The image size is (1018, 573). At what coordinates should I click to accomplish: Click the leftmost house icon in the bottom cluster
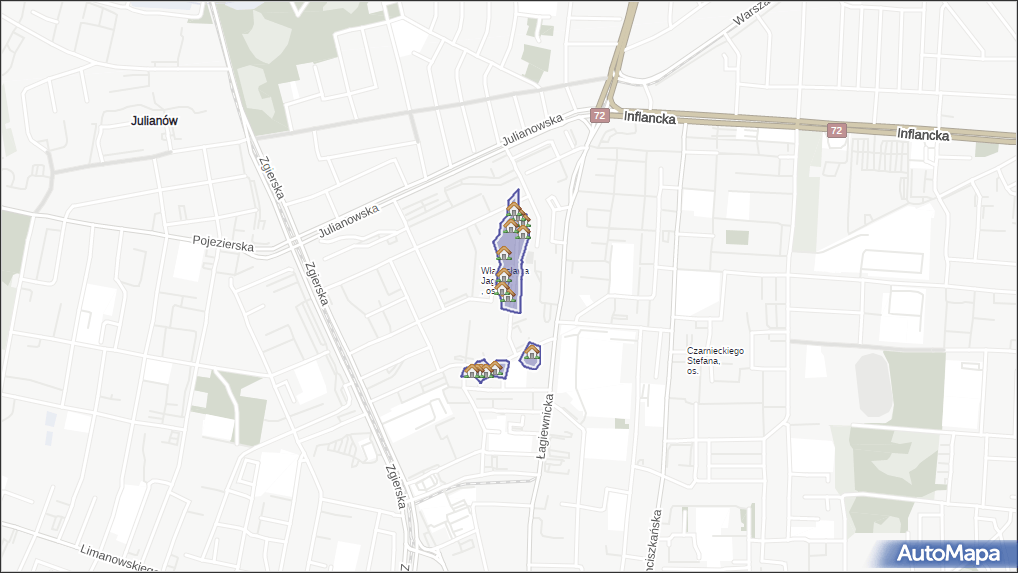pyautogui.click(x=469, y=372)
